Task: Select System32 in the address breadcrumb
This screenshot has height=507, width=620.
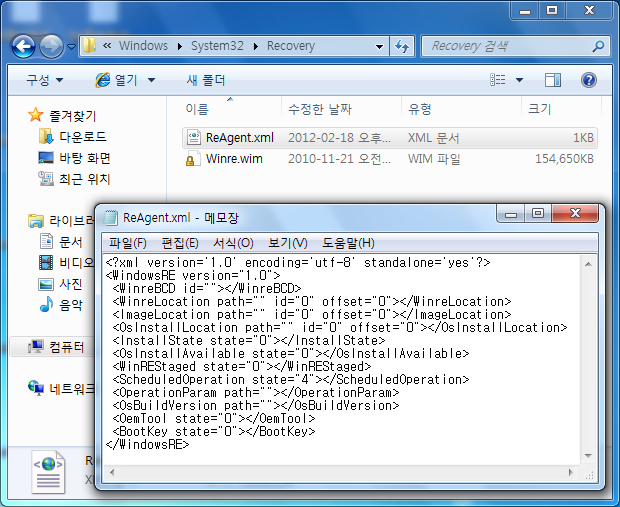Action: (217, 46)
